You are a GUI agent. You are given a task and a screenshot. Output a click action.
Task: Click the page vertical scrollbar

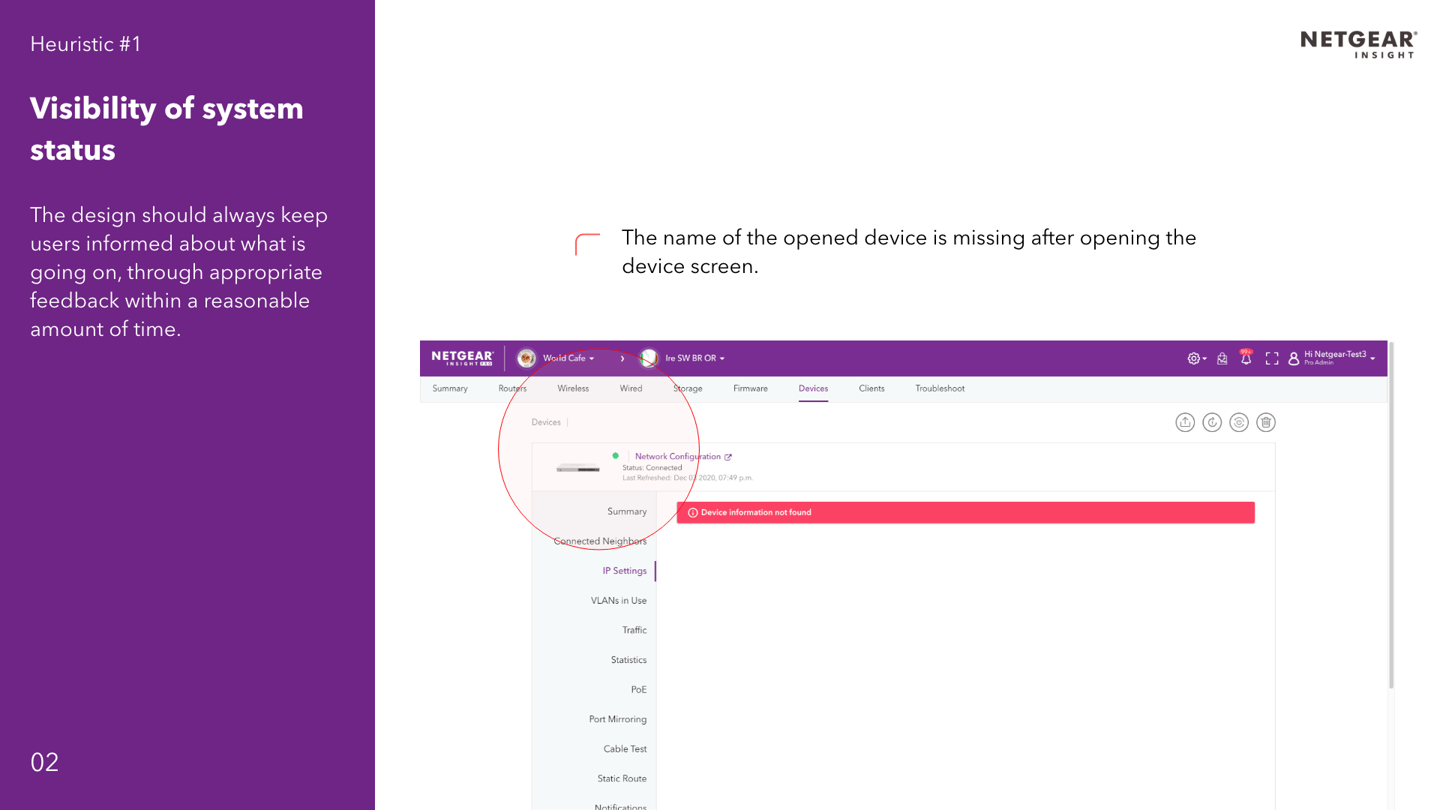coord(1391,515)
